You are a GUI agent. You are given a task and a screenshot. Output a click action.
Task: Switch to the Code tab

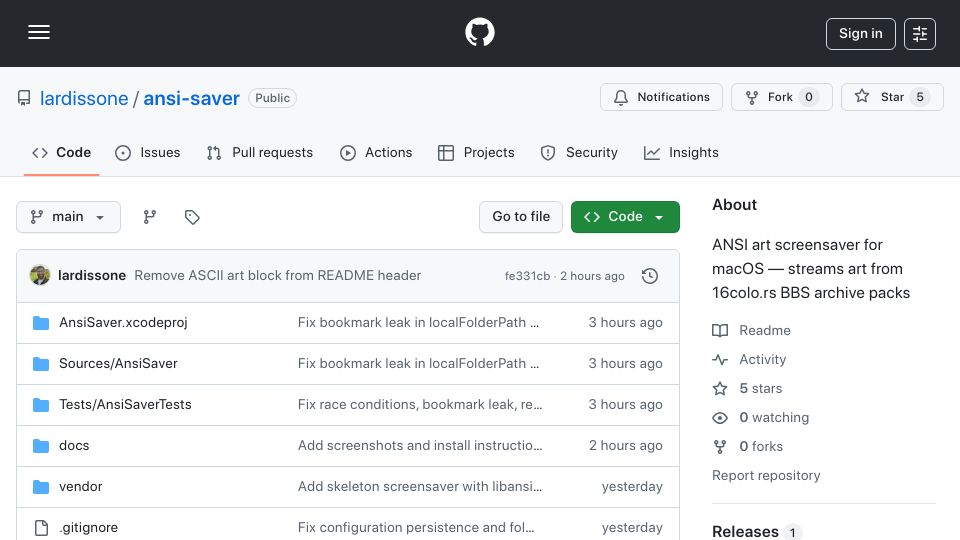(x=61, y=152)
